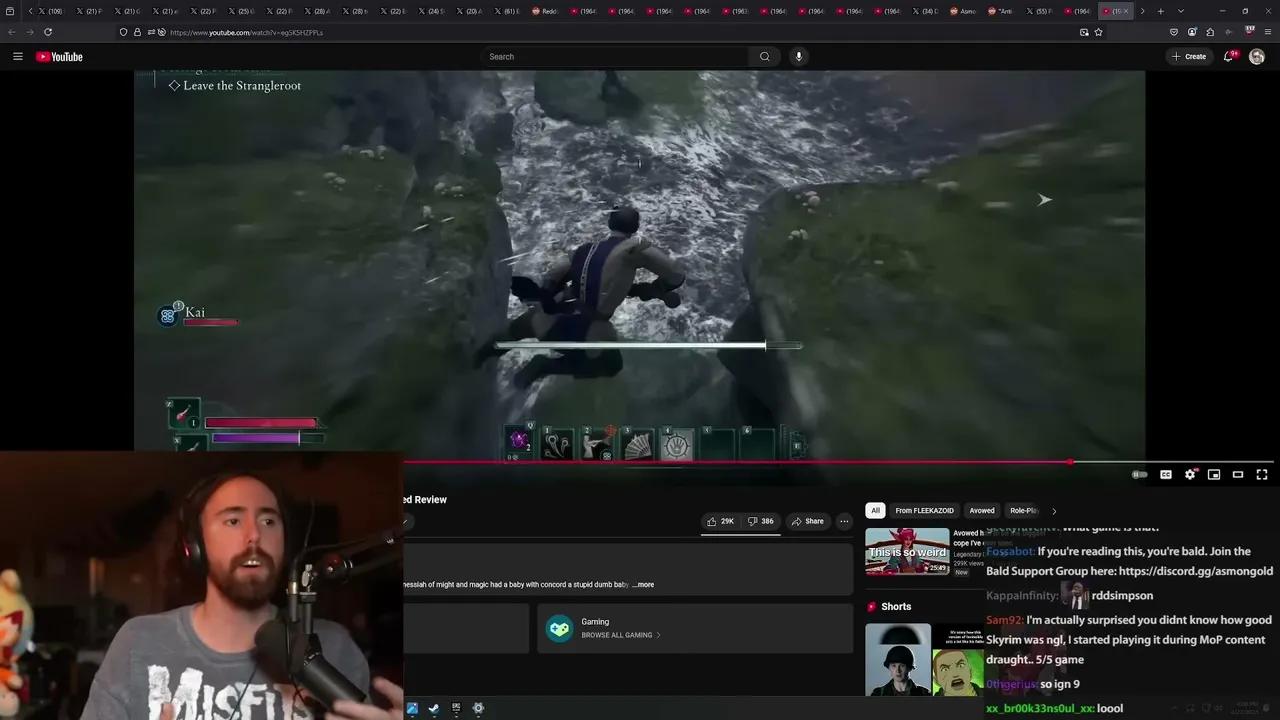Open the Firefox account icon
This screenshot has height=720, width=1280.
[1192, 32]
